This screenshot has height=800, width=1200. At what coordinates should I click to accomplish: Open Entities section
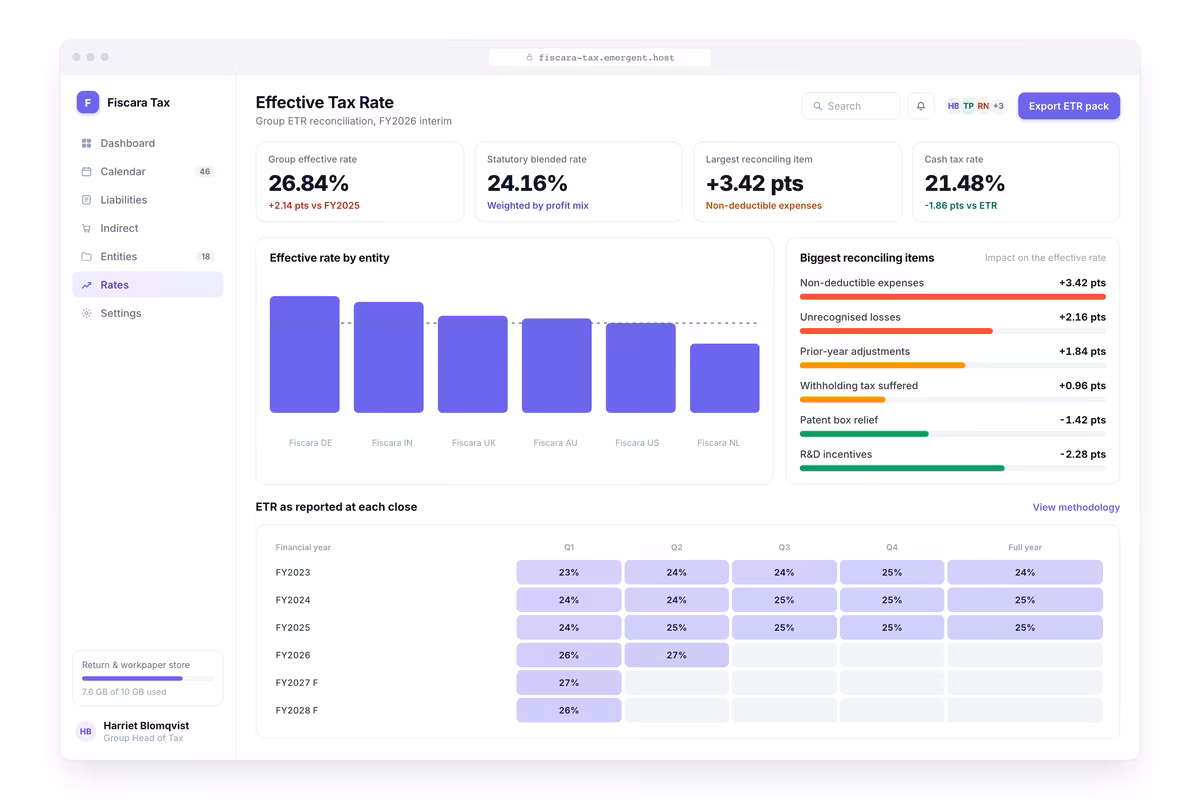coord(148,257)
